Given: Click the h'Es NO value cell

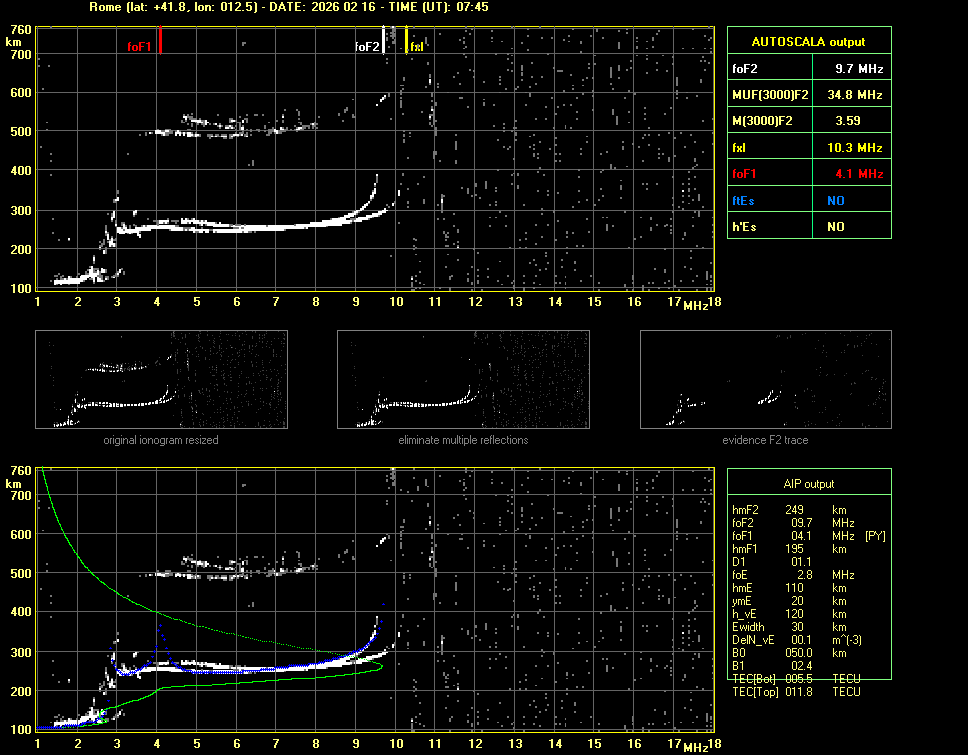Looking at the screenshot, I should tap(835, 227).
